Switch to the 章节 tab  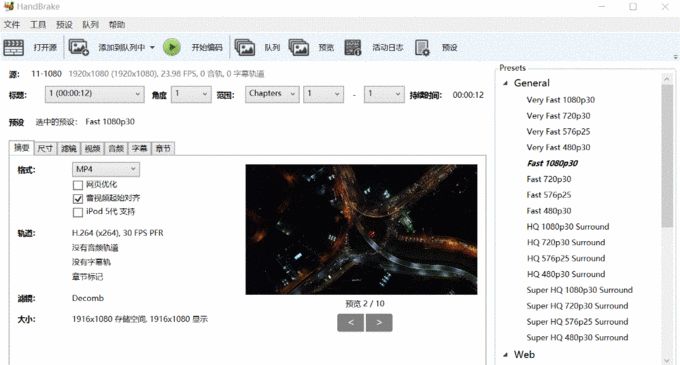[x=163, y=149]
